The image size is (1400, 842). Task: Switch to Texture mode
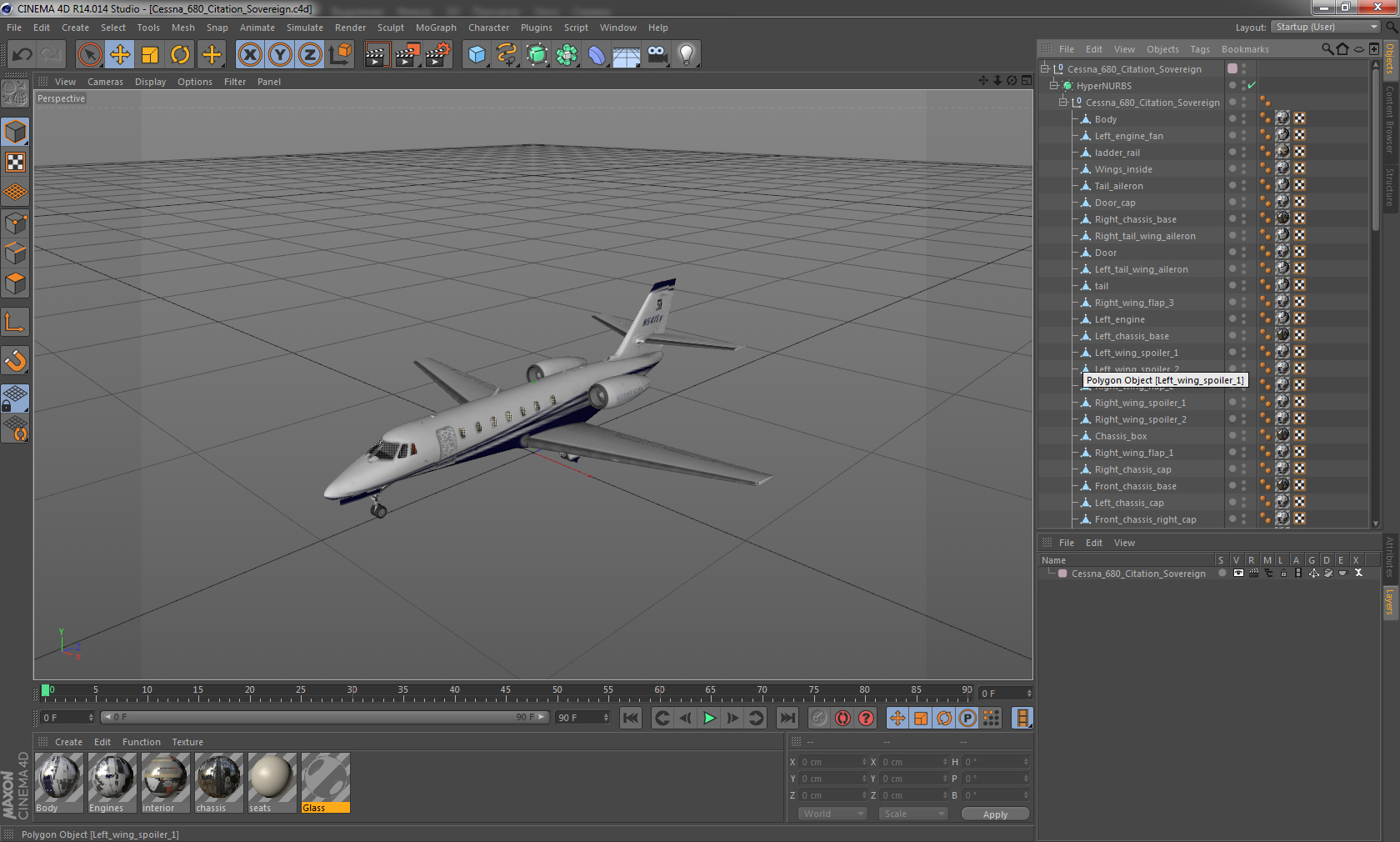(x=16, y=162)
